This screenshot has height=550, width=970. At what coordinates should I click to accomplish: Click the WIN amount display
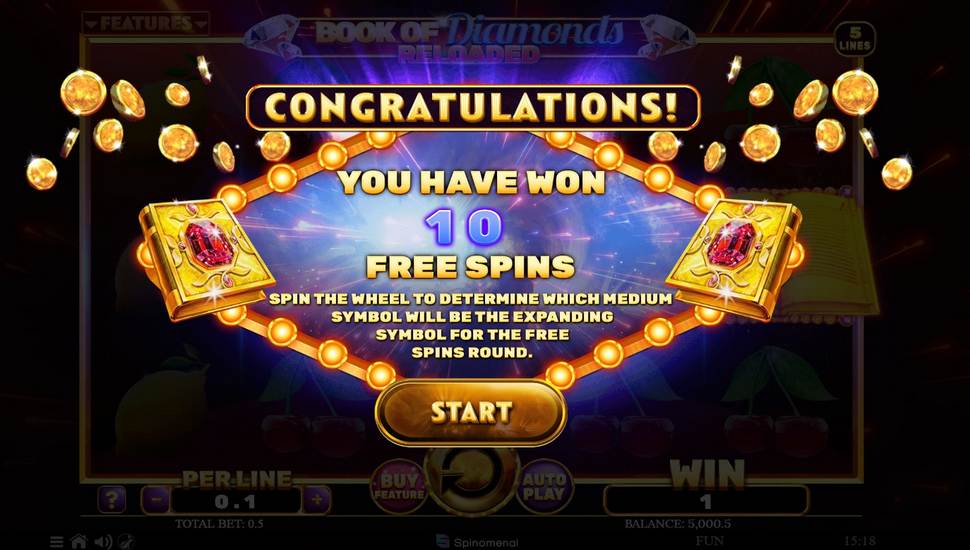coord(706,501)
